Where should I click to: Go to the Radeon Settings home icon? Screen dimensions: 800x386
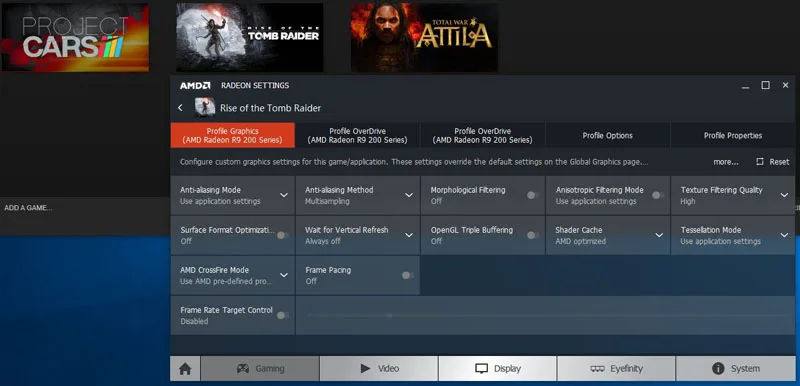[185, 369]
